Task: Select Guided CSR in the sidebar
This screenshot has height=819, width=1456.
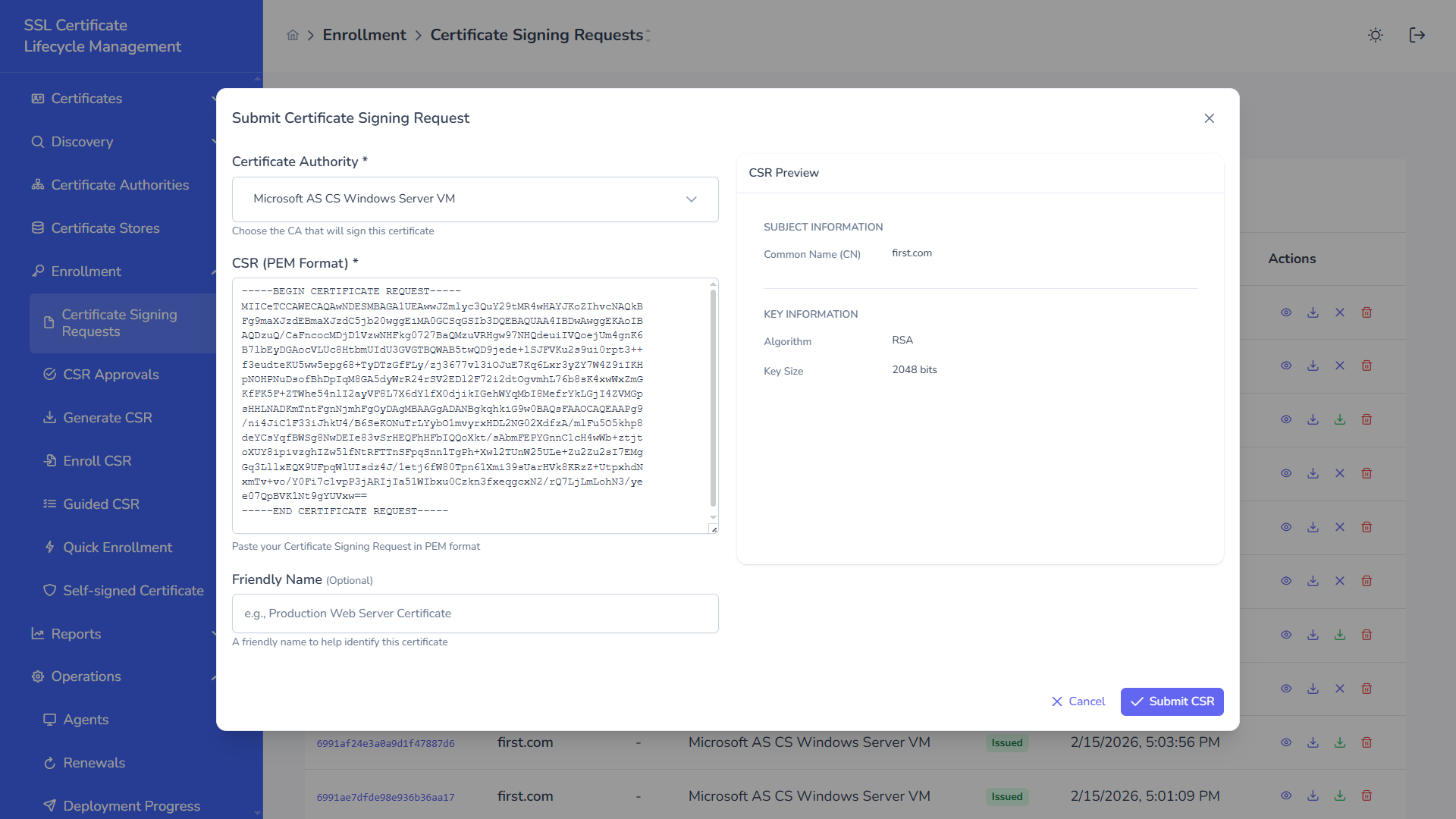Action: [101, 504]
